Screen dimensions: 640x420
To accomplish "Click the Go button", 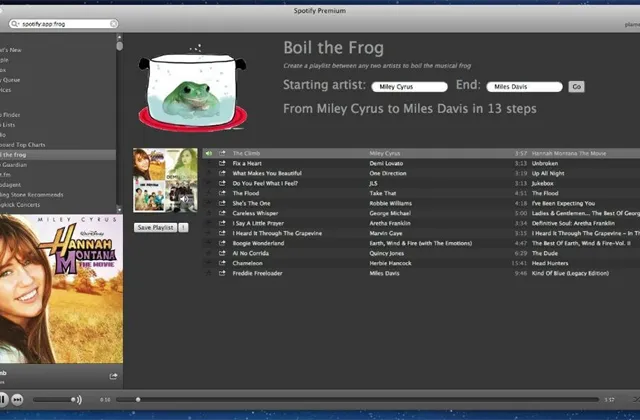I will 576,87.
